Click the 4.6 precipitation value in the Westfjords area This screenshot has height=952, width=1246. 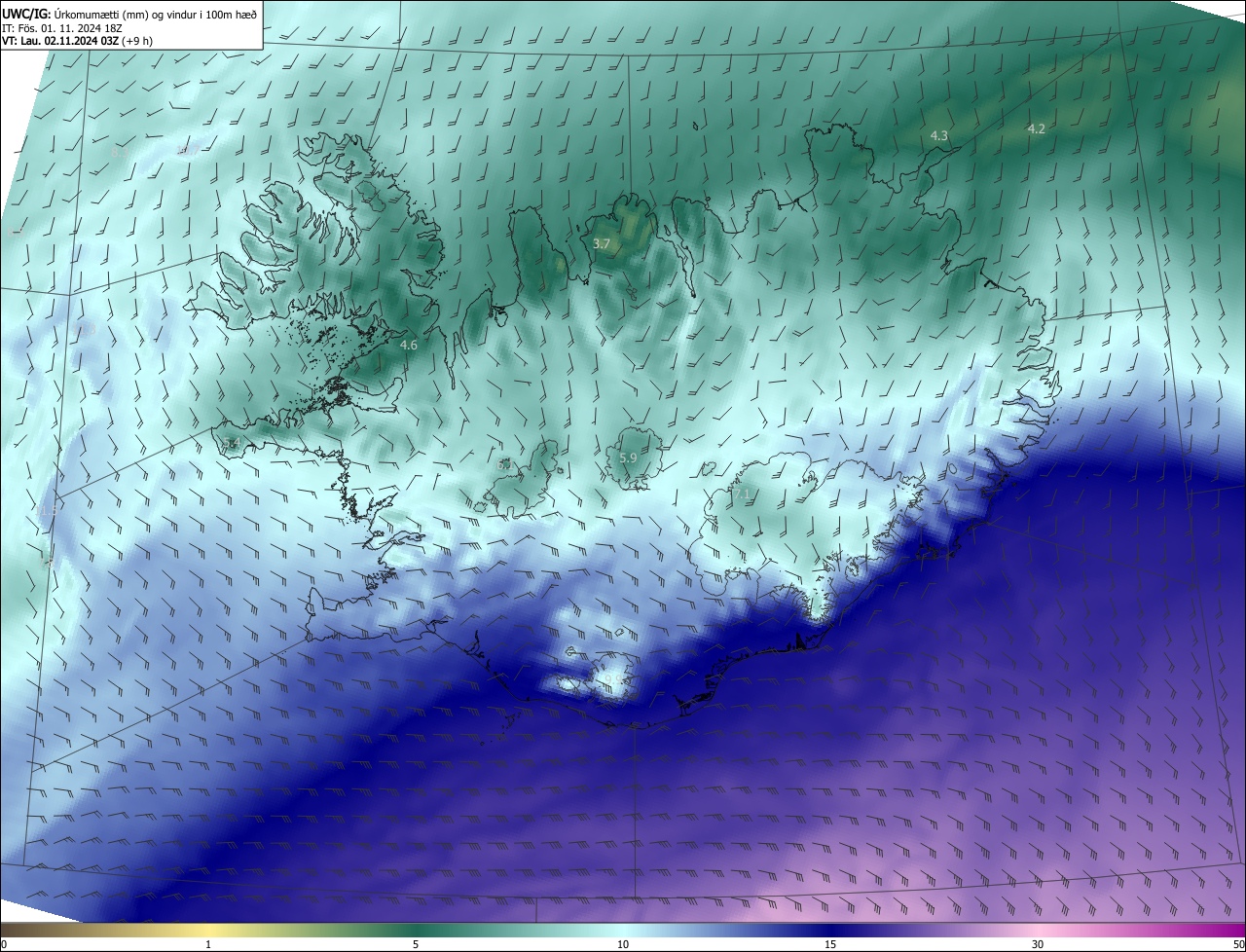click(409, 346)
